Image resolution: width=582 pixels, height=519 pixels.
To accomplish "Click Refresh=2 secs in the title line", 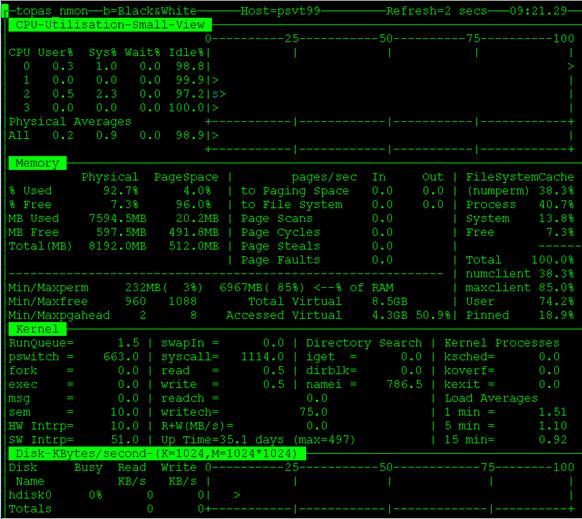I will tap(436, 11).
